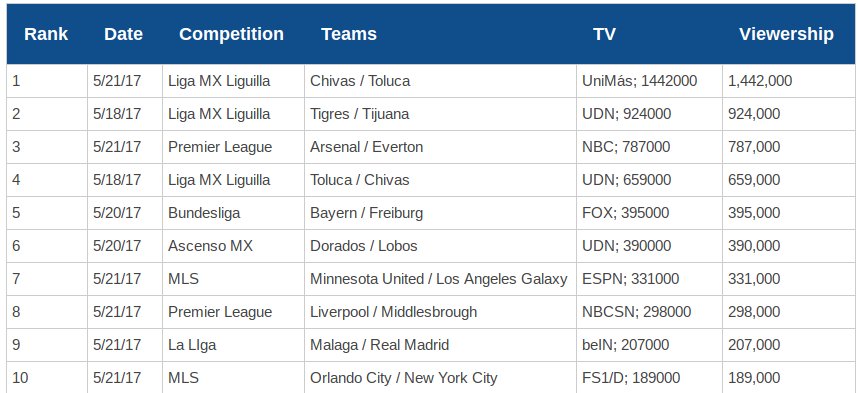Select the Minnesota United / Los Angeles Galaxy cell
Viewport: 858px width, 393px height.
point(440,279)
